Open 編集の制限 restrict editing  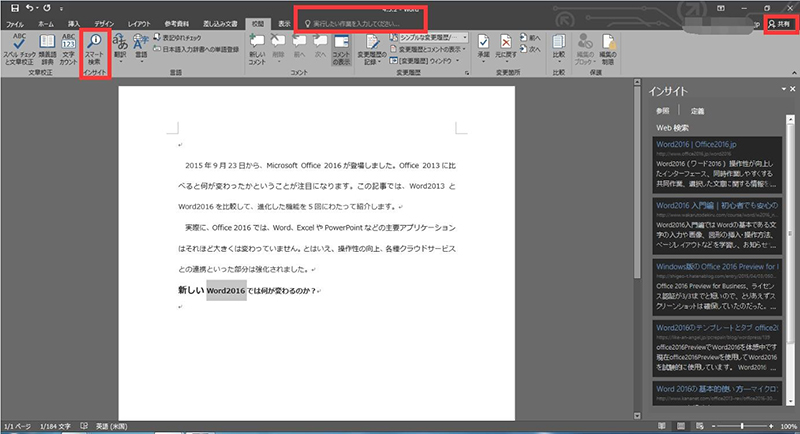(608, 49)
